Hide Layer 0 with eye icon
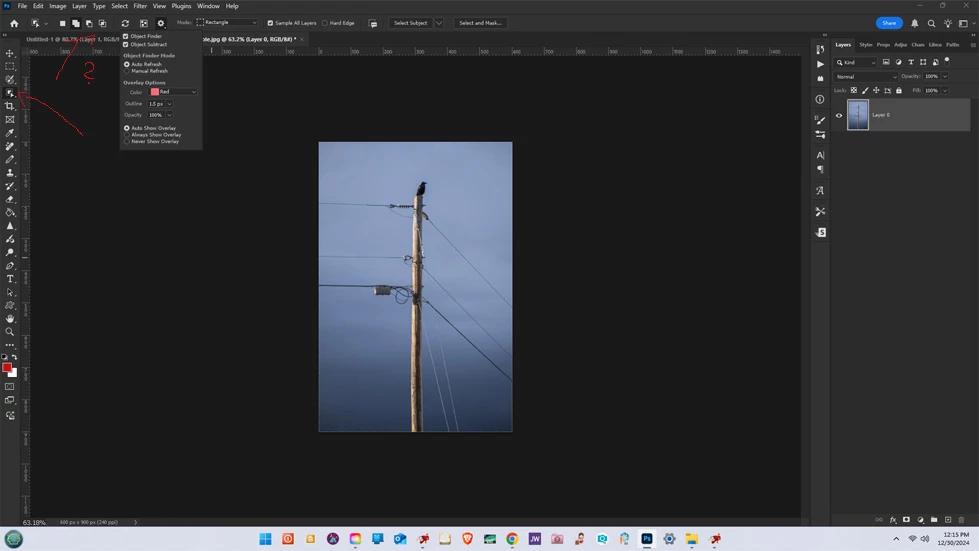Viewport: 979px width, 551px height. pyautogui.click(x=839, y=115)
